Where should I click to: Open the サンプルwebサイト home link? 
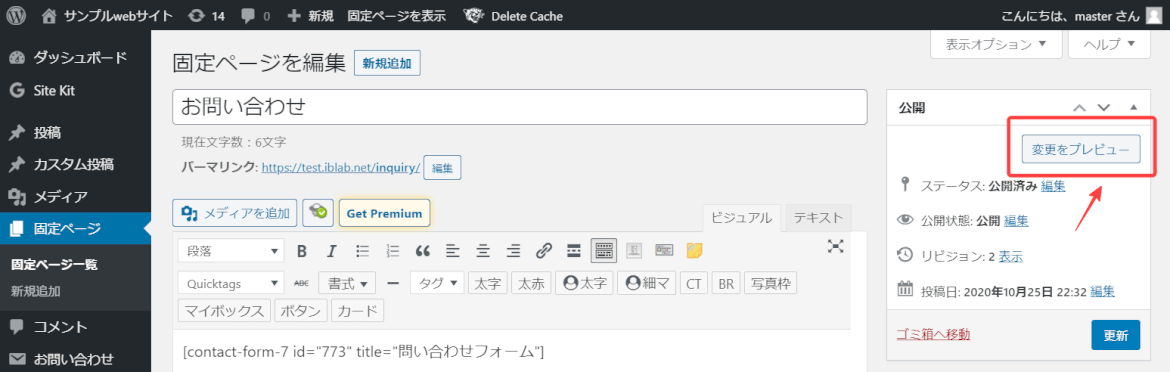point(107,15)
